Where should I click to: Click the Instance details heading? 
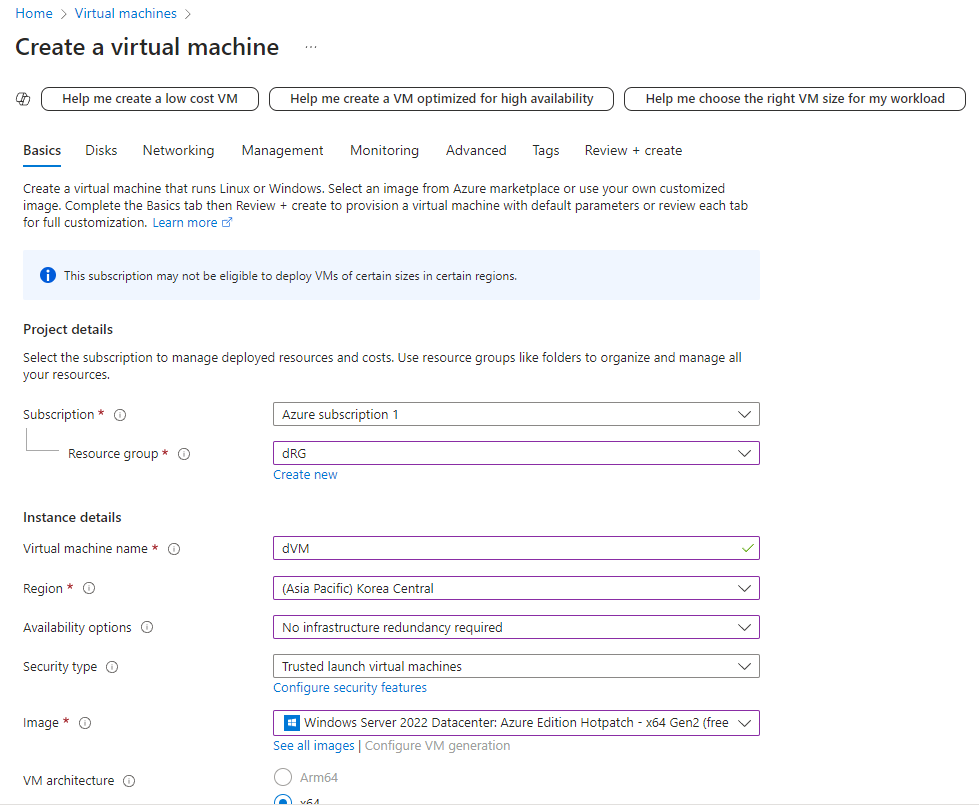72,517
